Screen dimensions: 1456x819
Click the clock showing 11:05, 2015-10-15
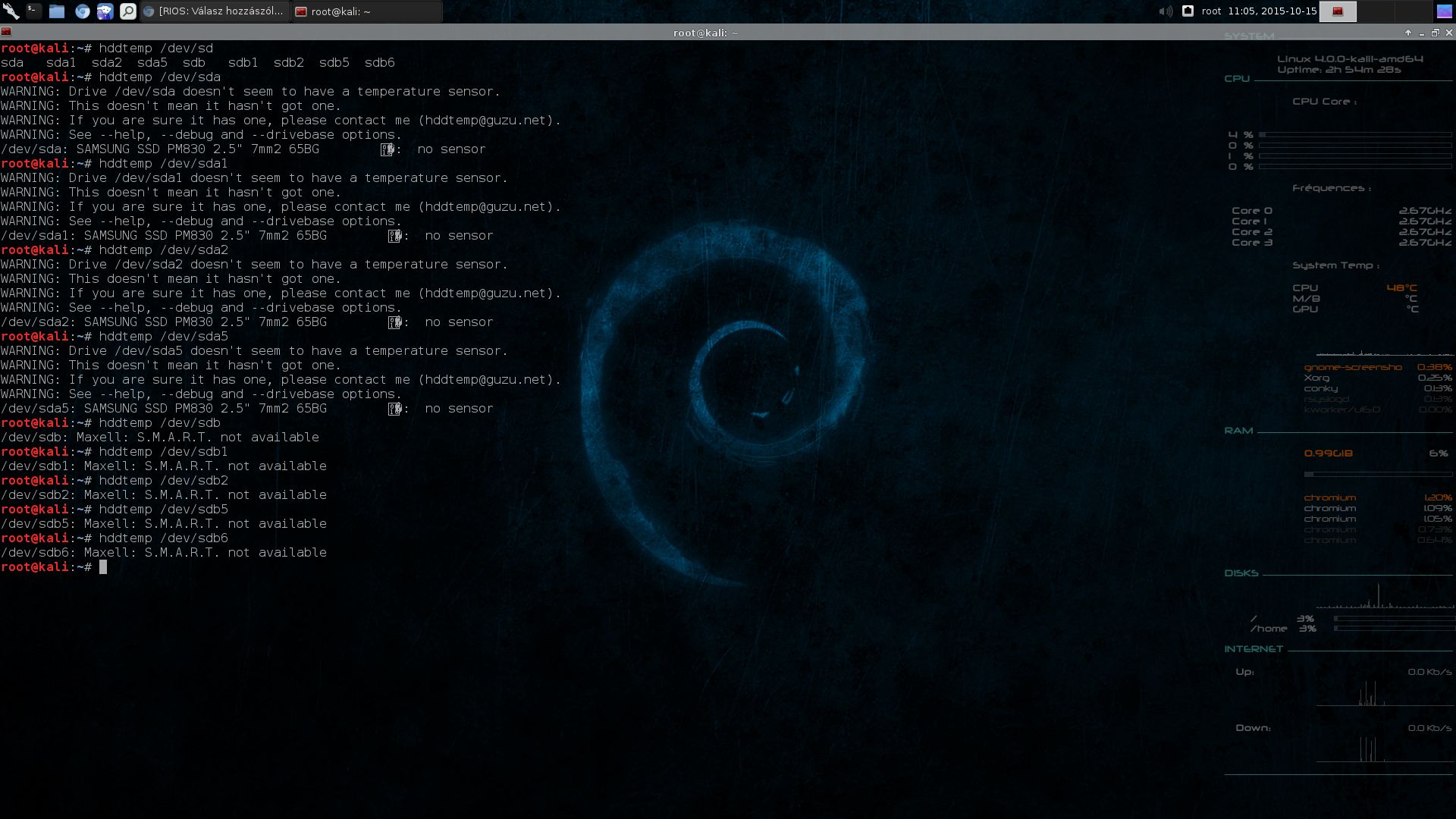coord(1272,11)
